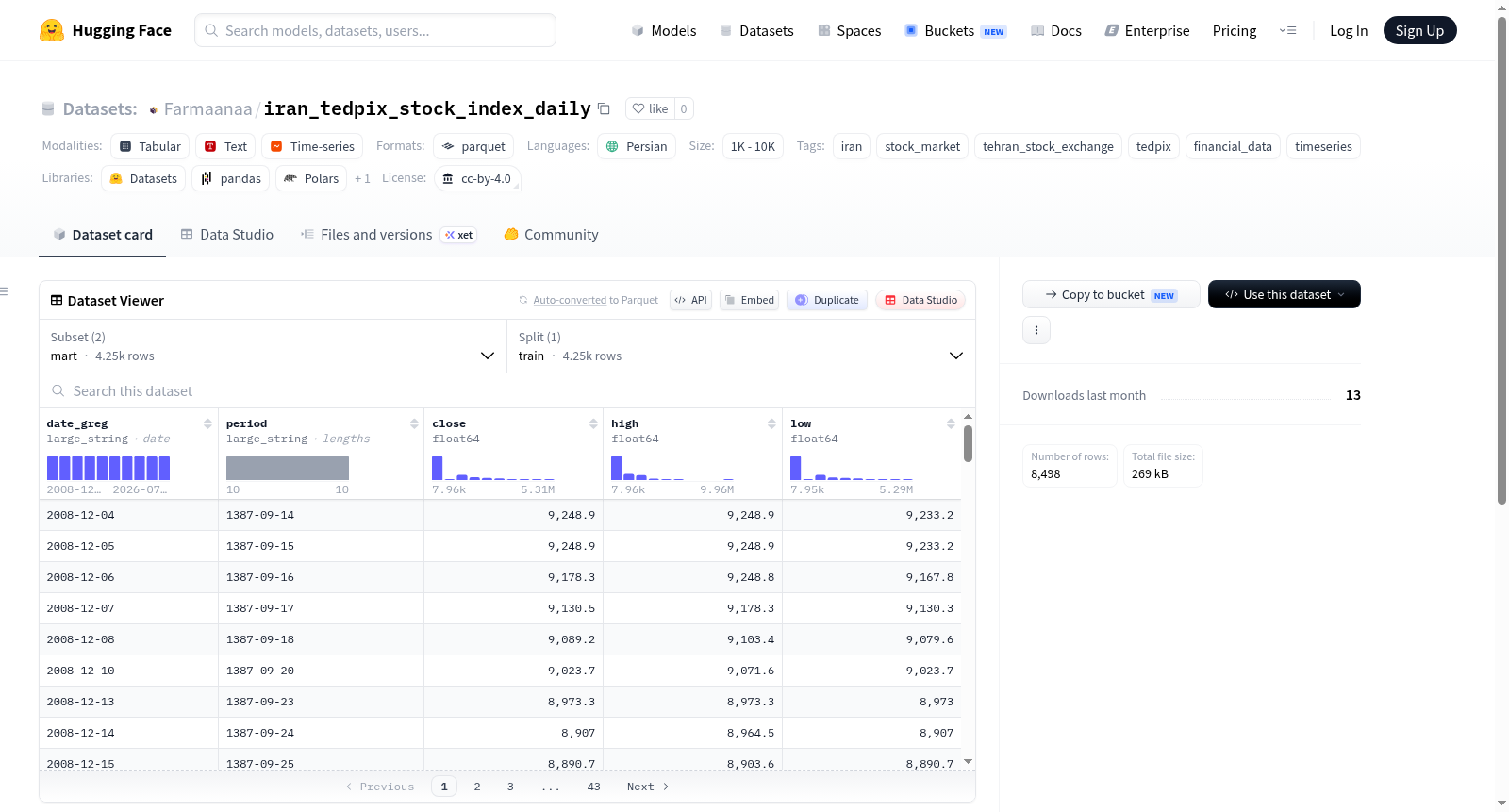The width and height of the screenshot is (1509, 812).
Task: Click Next page in pagination
Action: (x=648, y=787)
